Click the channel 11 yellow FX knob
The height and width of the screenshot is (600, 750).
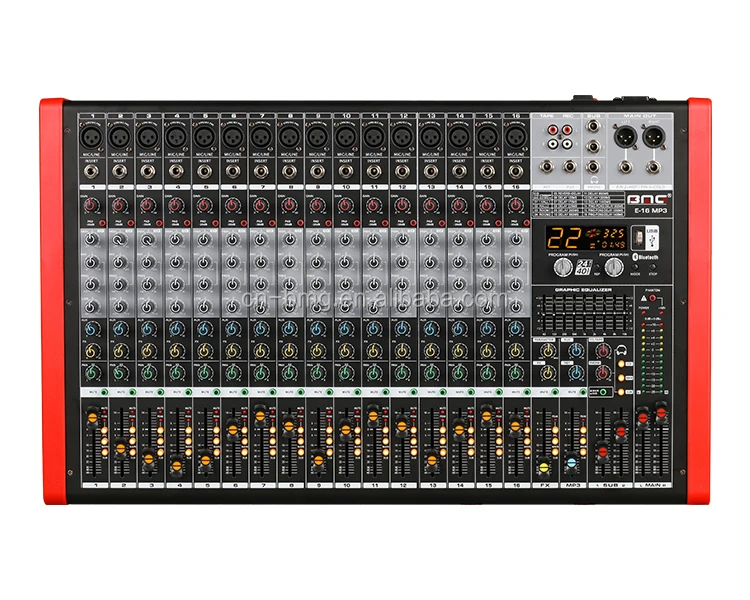point(374,351)
